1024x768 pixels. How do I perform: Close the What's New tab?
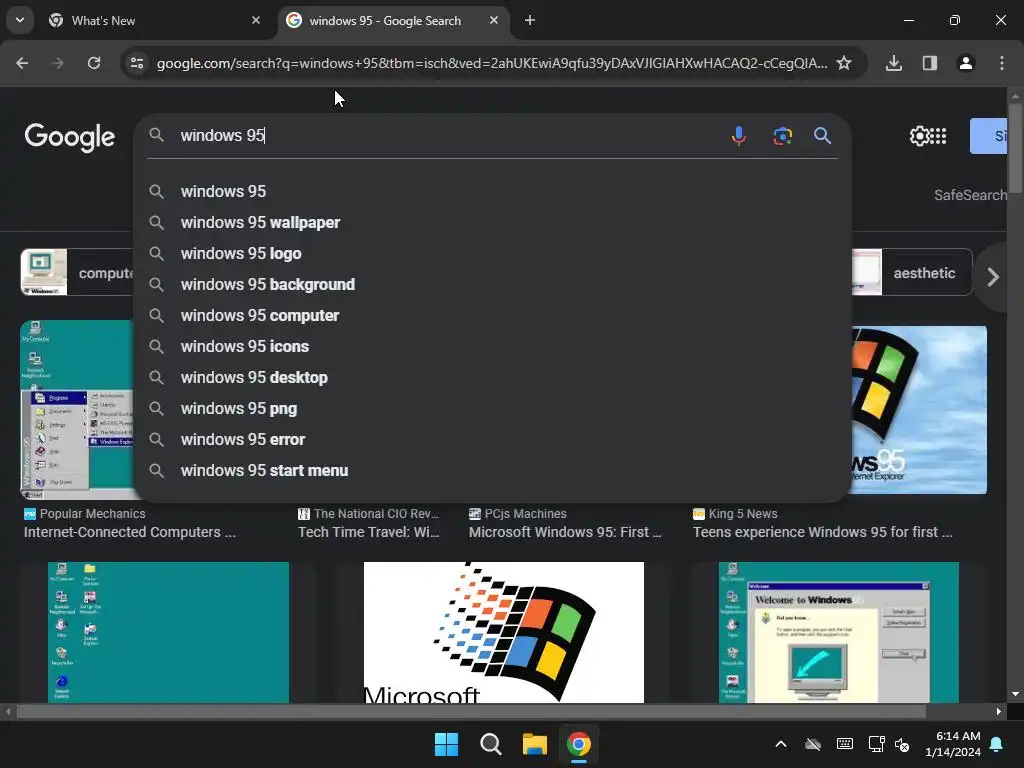tap(256, 20)
